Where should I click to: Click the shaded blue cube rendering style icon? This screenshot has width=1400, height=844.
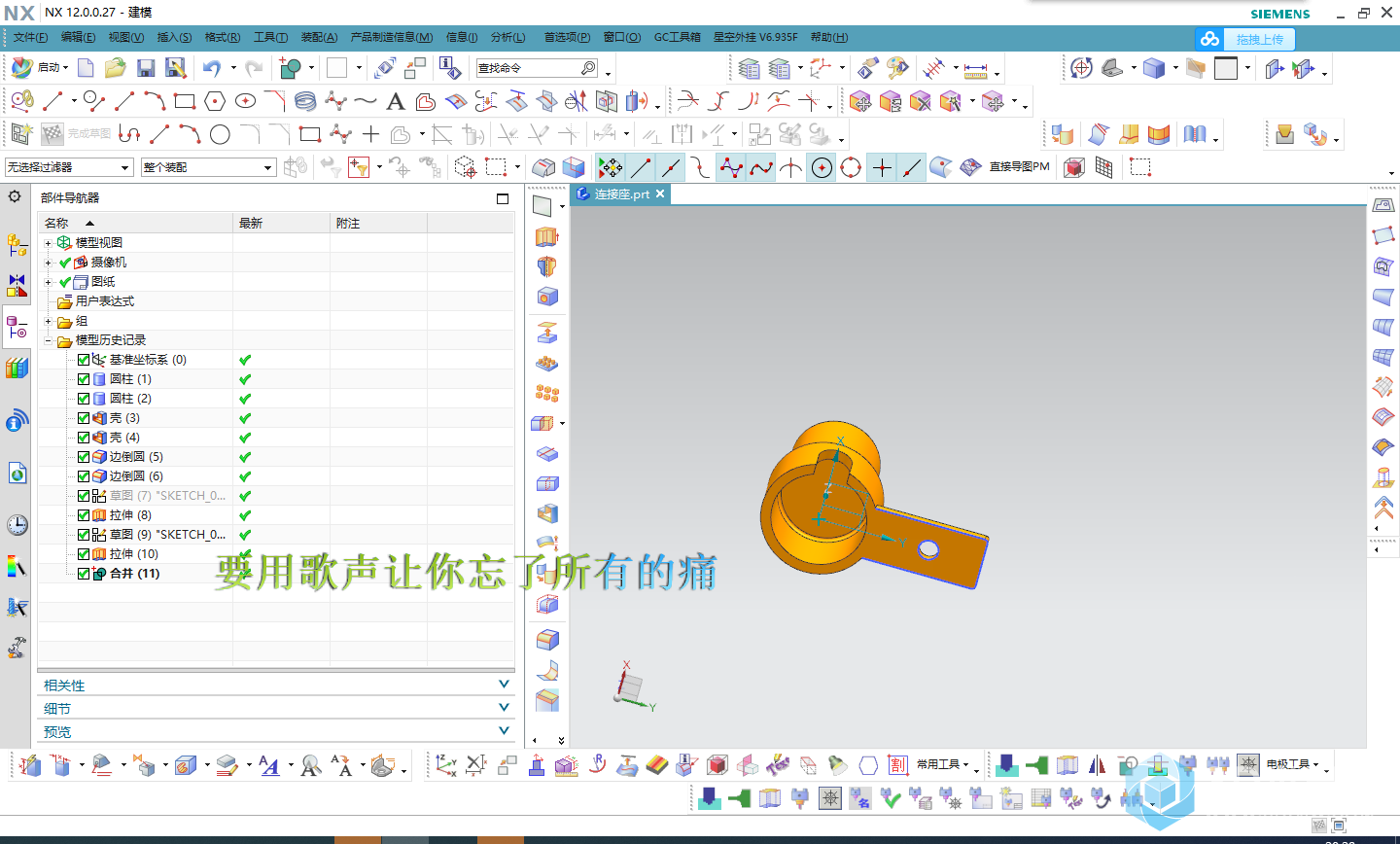click(1154, 68)
